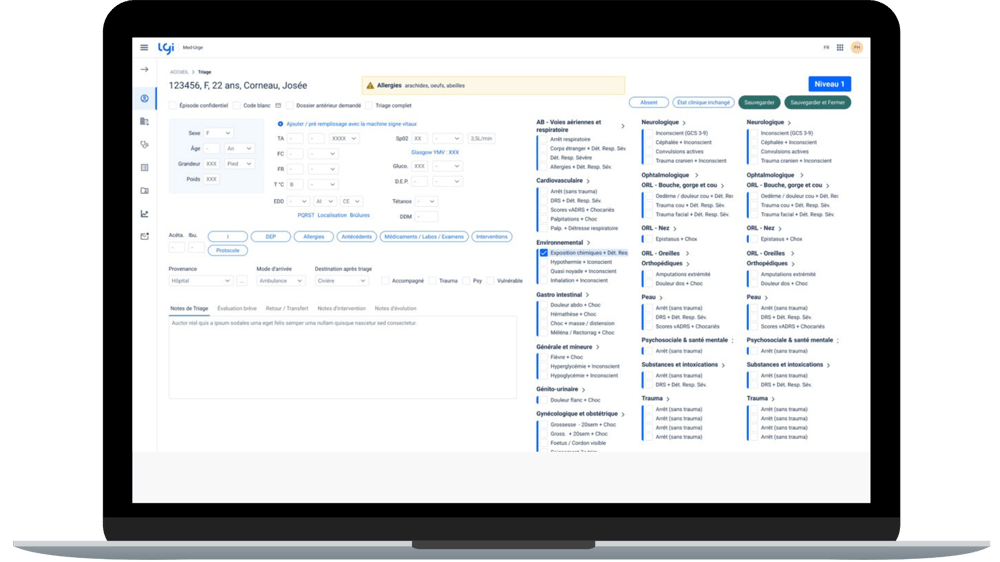Check the Triage complet checkbox
The width and height of the screenshot is (1000, 562).
[x=368, y=105]
